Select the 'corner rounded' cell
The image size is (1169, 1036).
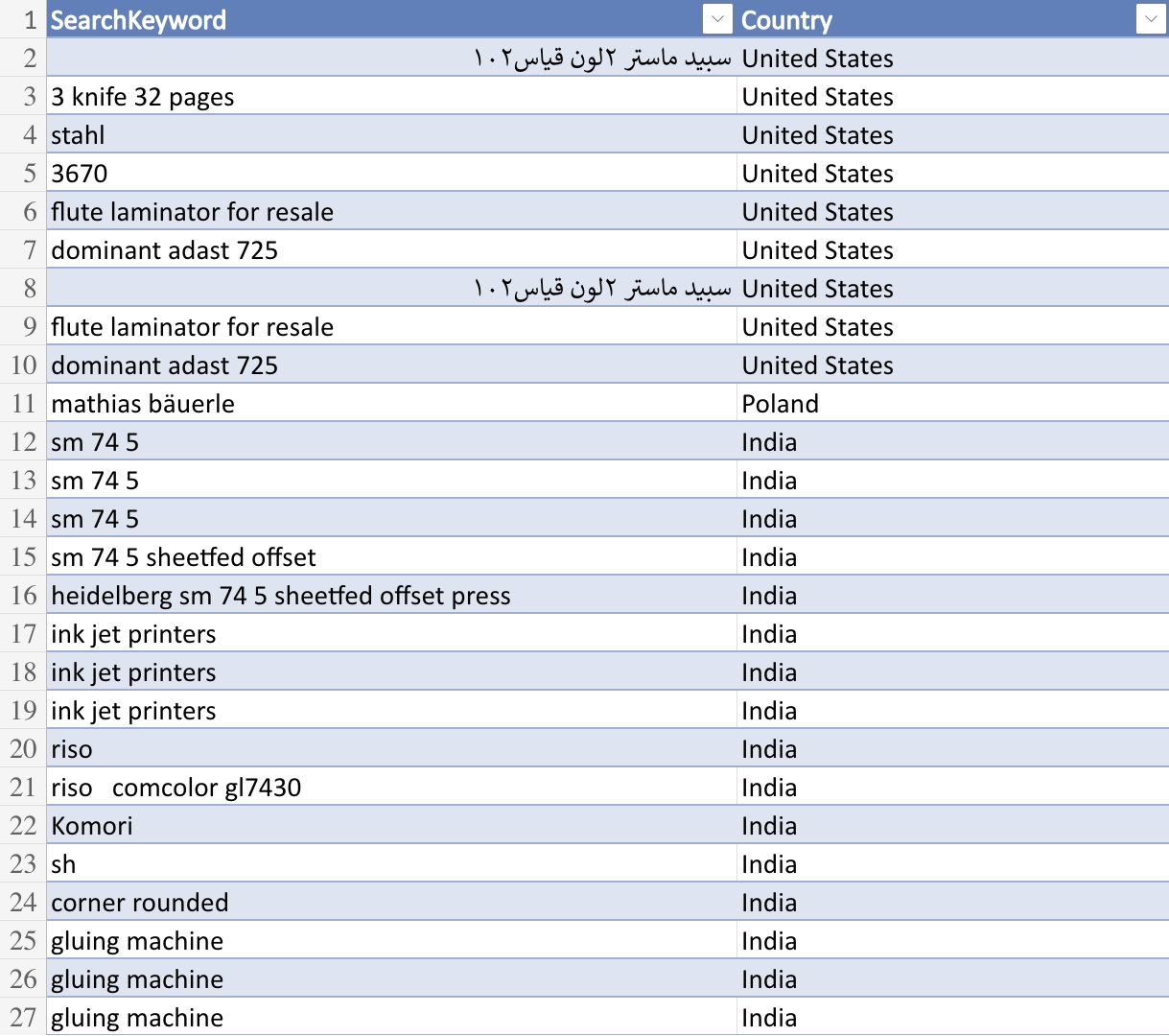click(391, 902)
